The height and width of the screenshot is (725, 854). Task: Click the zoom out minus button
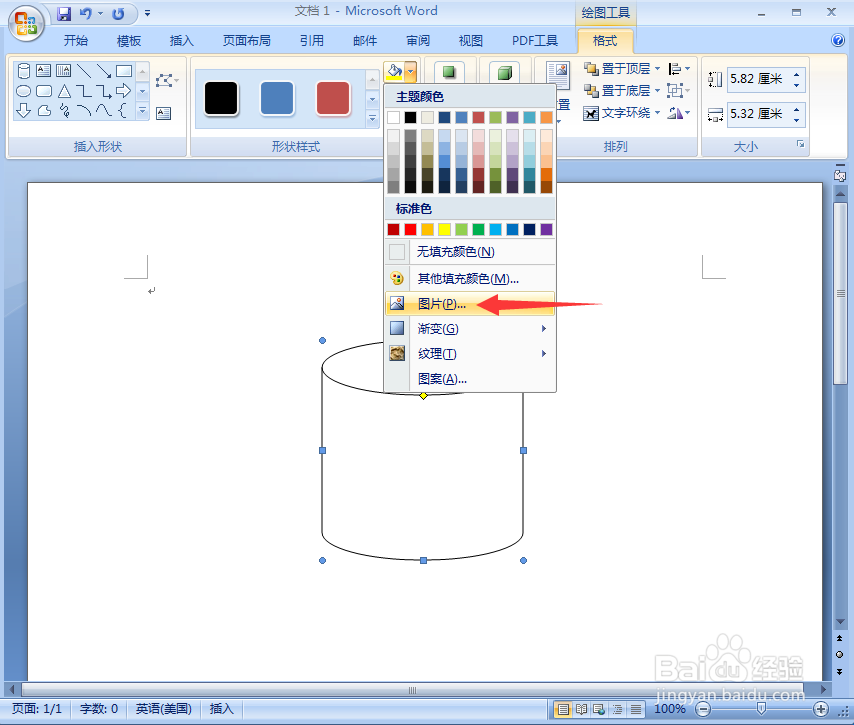tap(703, 709)
